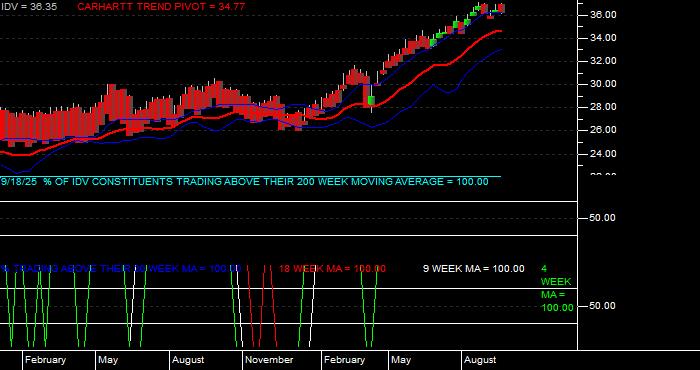
Task: Click the 30.00 price axis label
Action: pyautogui.click(x=604, y=84)
